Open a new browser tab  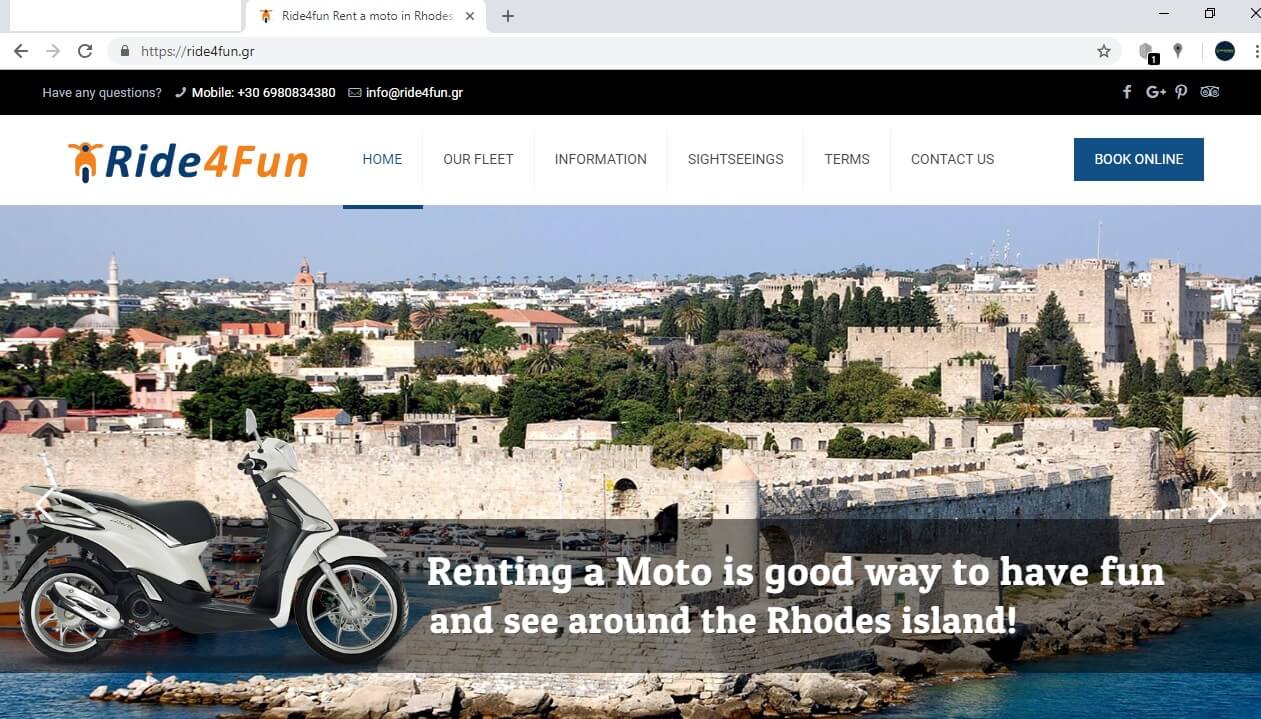point(508,16)
